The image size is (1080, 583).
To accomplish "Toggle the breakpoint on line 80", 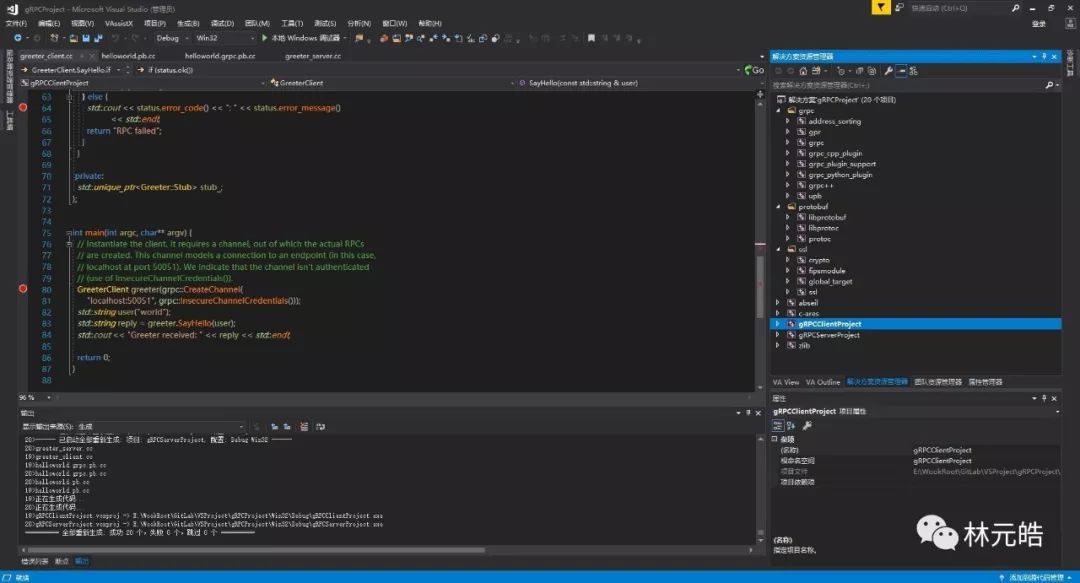I will click(23, 289).
